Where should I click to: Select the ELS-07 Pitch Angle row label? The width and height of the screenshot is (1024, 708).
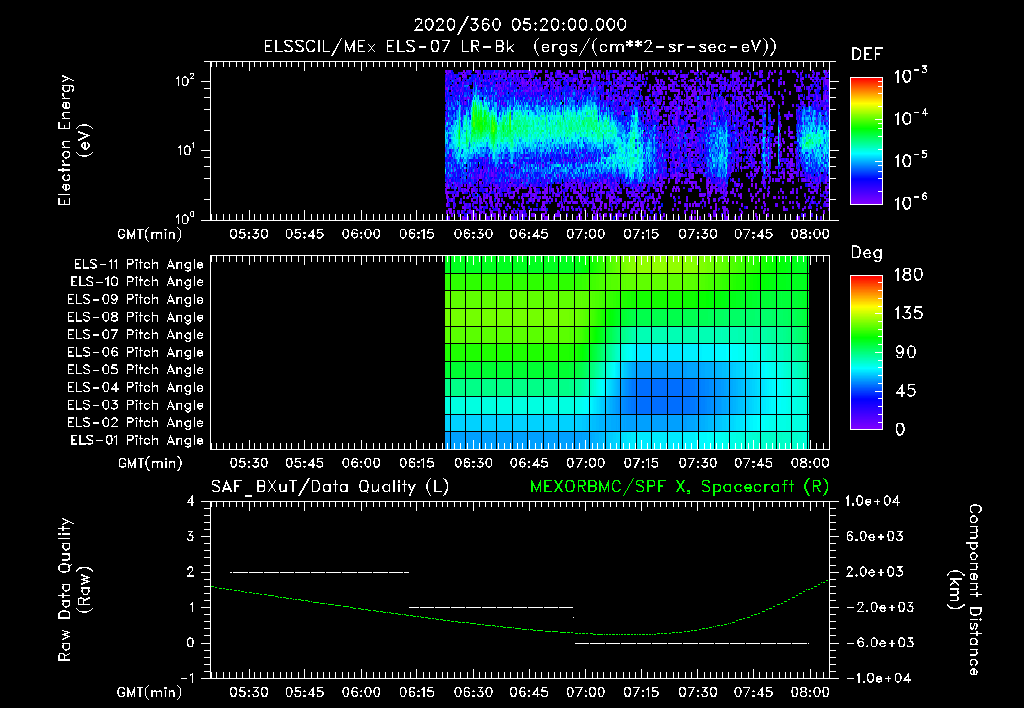[x=136, y=335]
